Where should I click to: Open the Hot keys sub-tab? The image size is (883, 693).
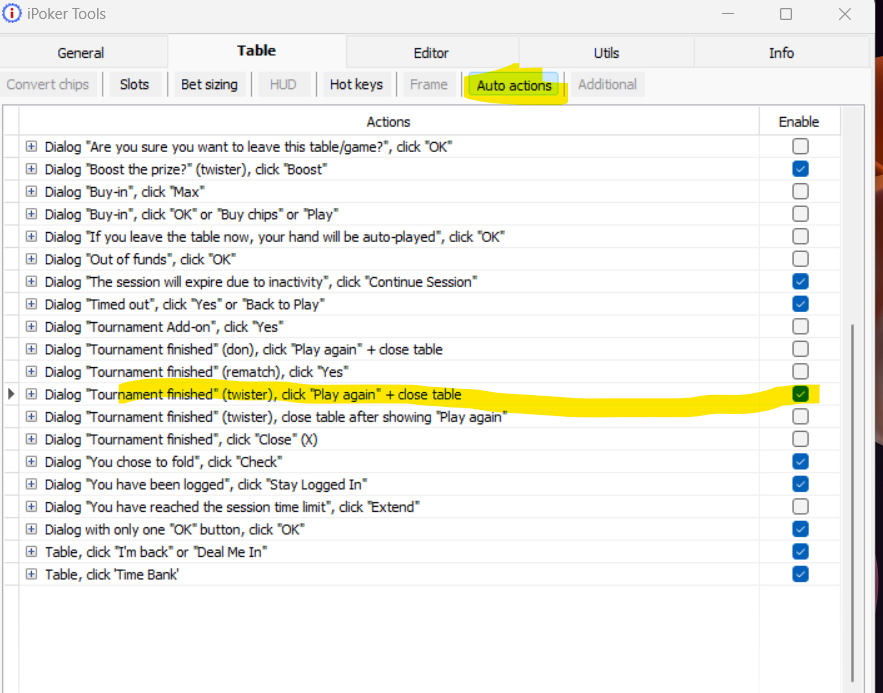pyautogui.click(x=356, y=84)
